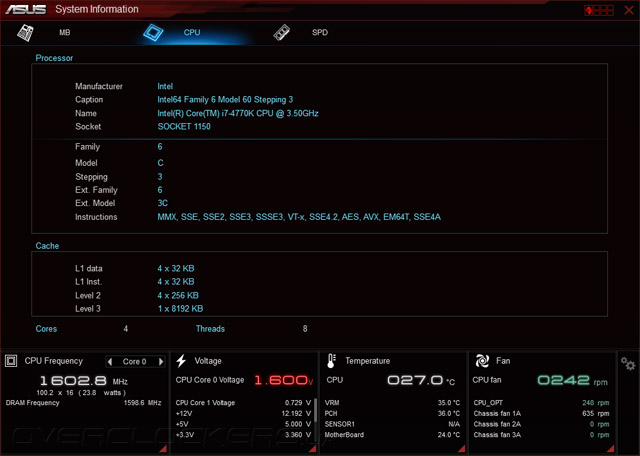This screenshot has width=640, height=456.
Task: Click the Temperature thermometer icon
Action: (x=331, y=361)
